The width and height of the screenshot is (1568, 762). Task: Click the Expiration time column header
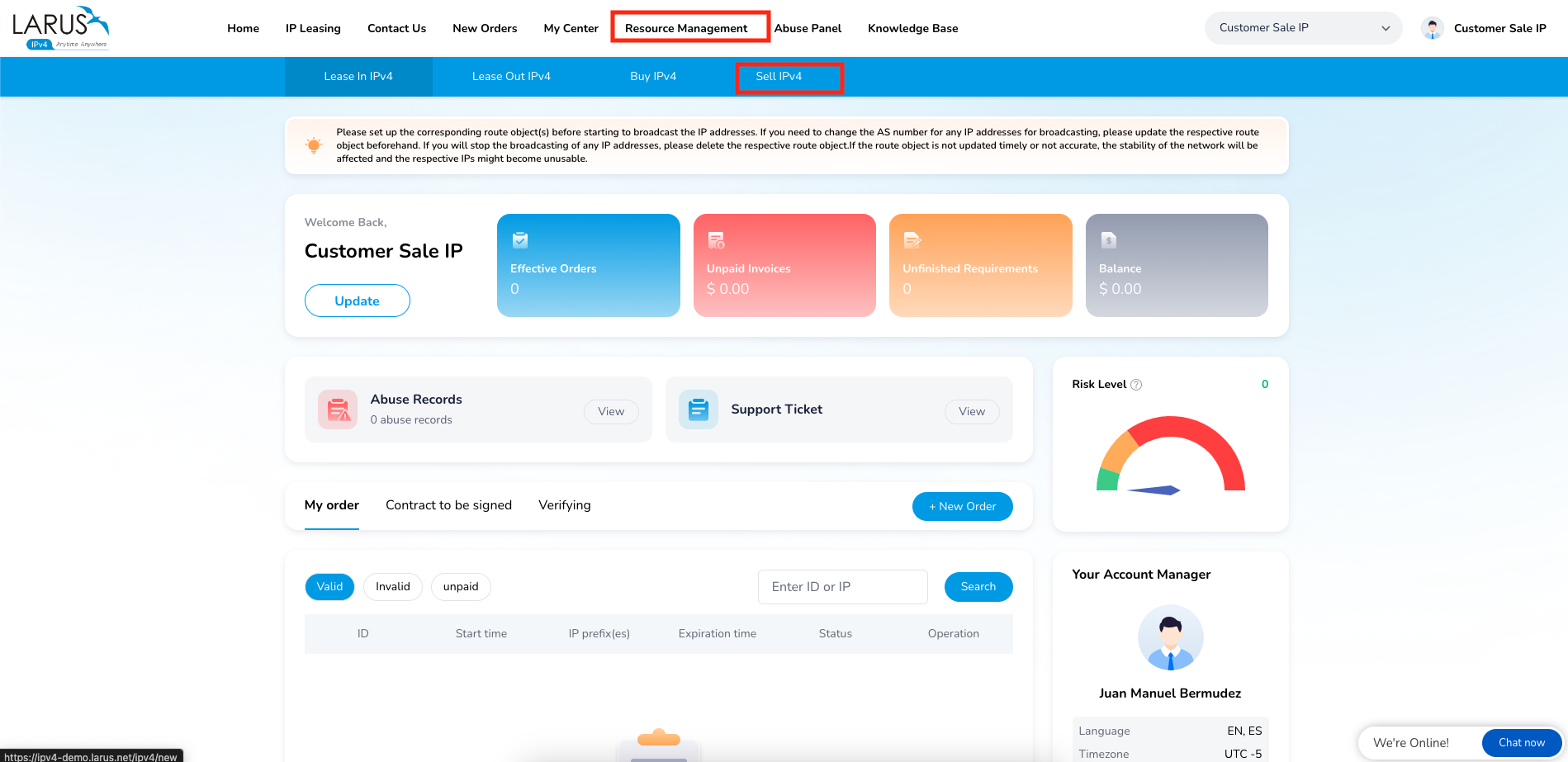(x=718, y=634)
